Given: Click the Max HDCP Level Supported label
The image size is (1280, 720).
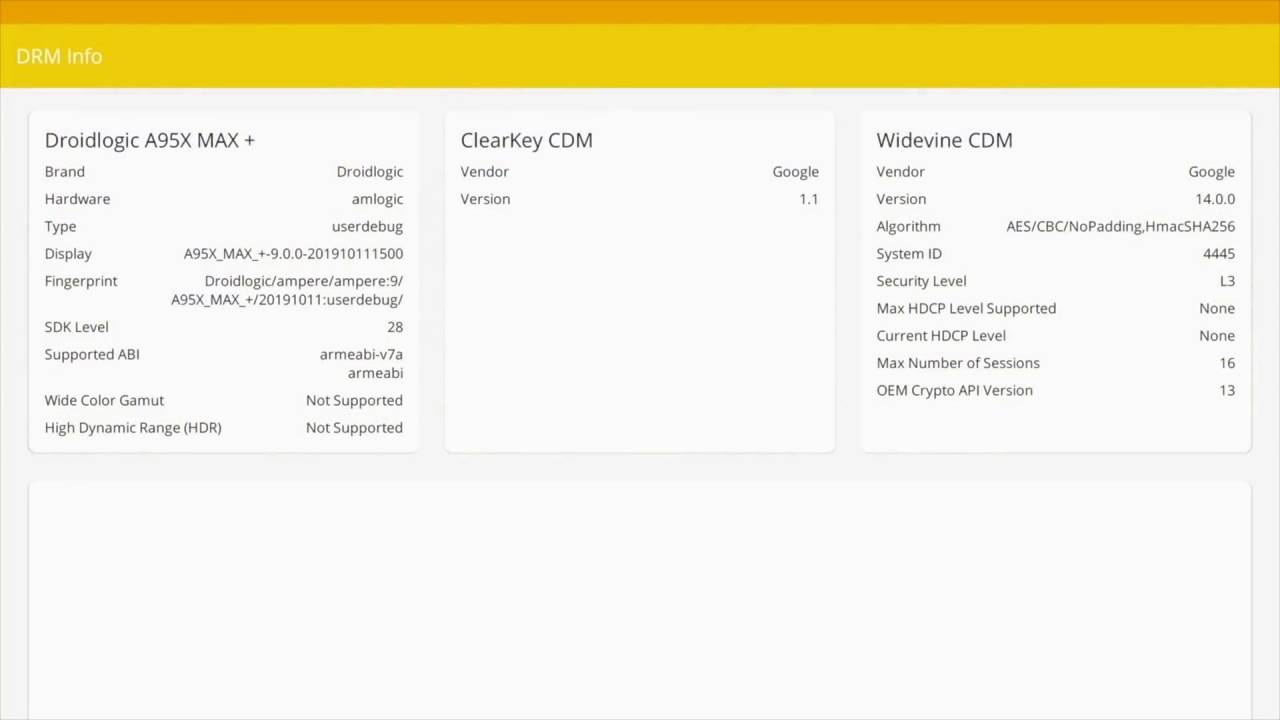Looking at the screenshot, I should point(966,308).
